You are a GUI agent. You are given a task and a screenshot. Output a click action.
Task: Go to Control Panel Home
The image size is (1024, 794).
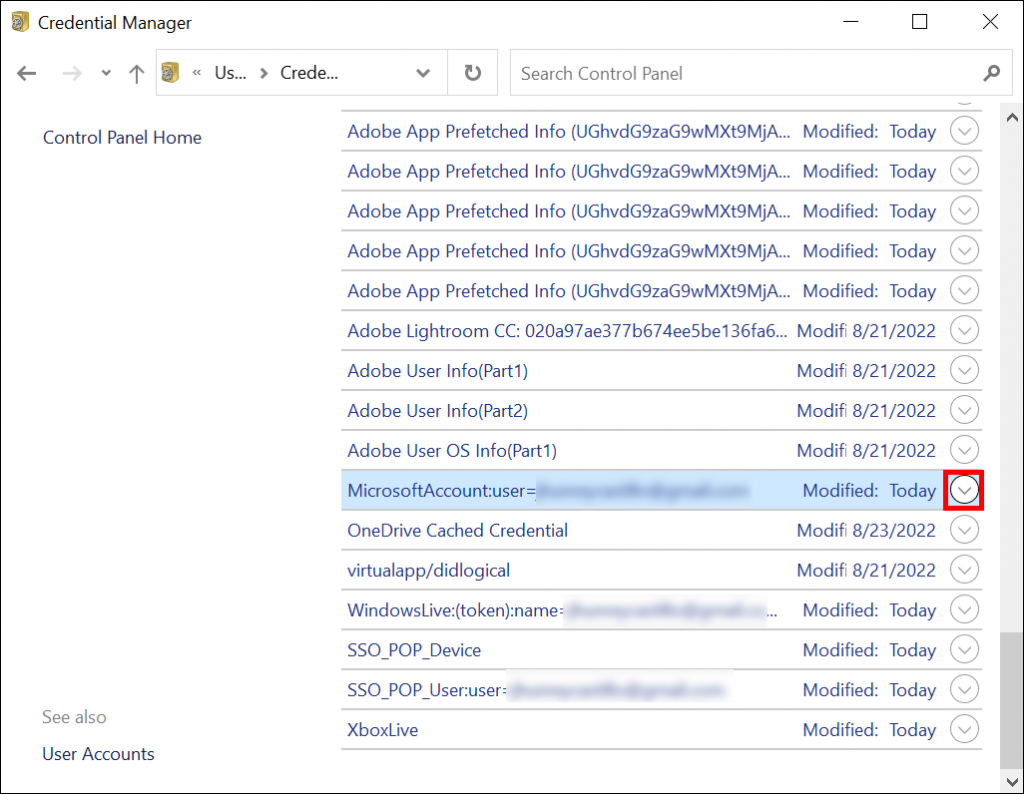[121, 137]
